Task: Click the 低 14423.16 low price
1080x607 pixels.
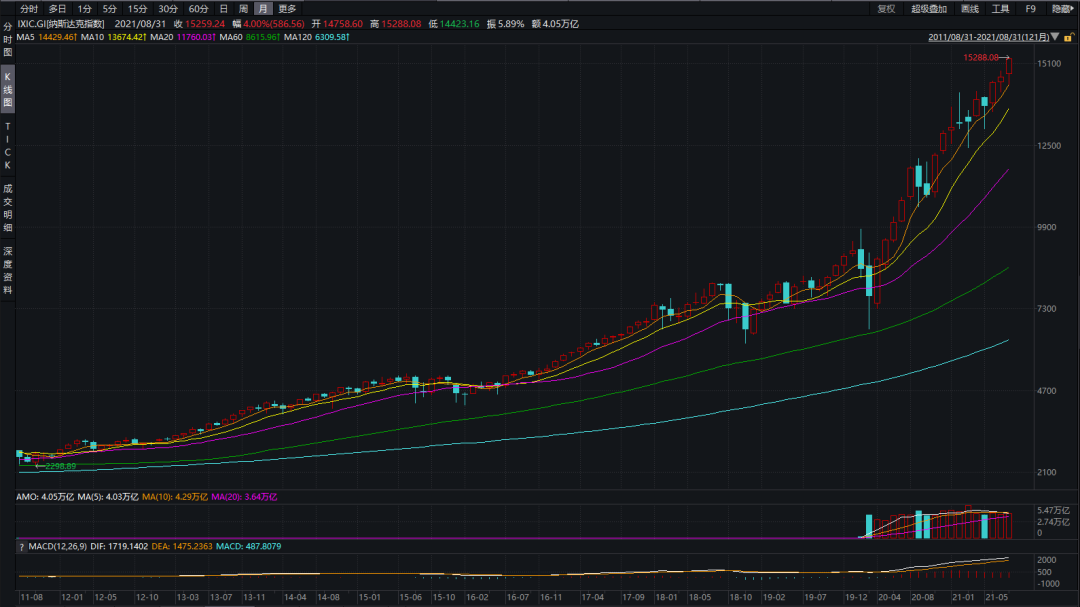Action: [x=454, y=24]
